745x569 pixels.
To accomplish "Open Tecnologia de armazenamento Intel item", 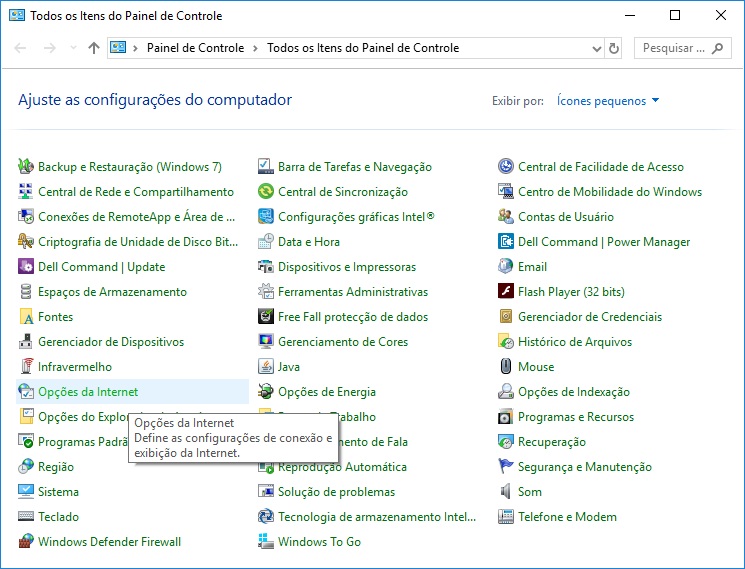I will 377,517.
